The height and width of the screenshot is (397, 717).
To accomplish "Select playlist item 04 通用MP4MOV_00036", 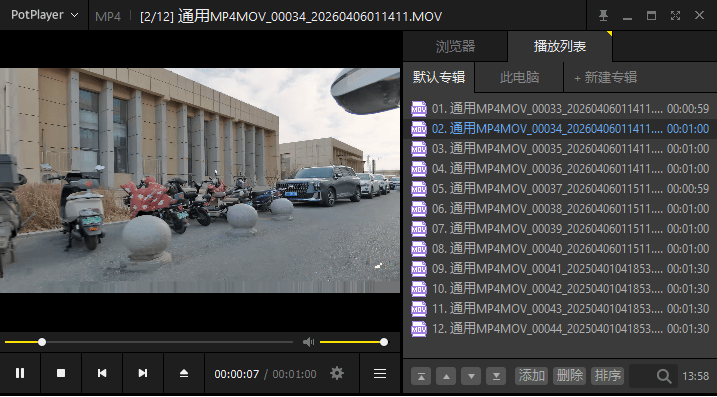I will pos(560,169).
